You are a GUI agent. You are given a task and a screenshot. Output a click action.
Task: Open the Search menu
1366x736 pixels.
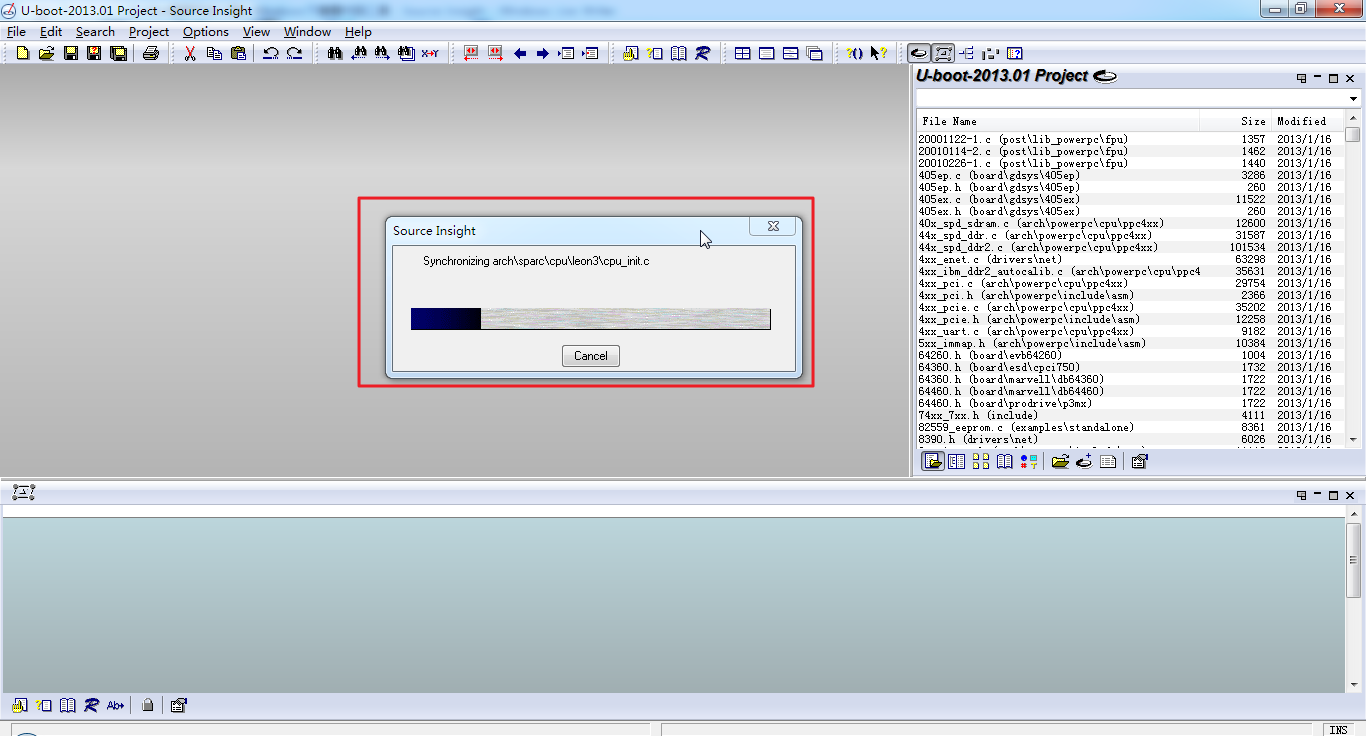[x=95, y=31]
